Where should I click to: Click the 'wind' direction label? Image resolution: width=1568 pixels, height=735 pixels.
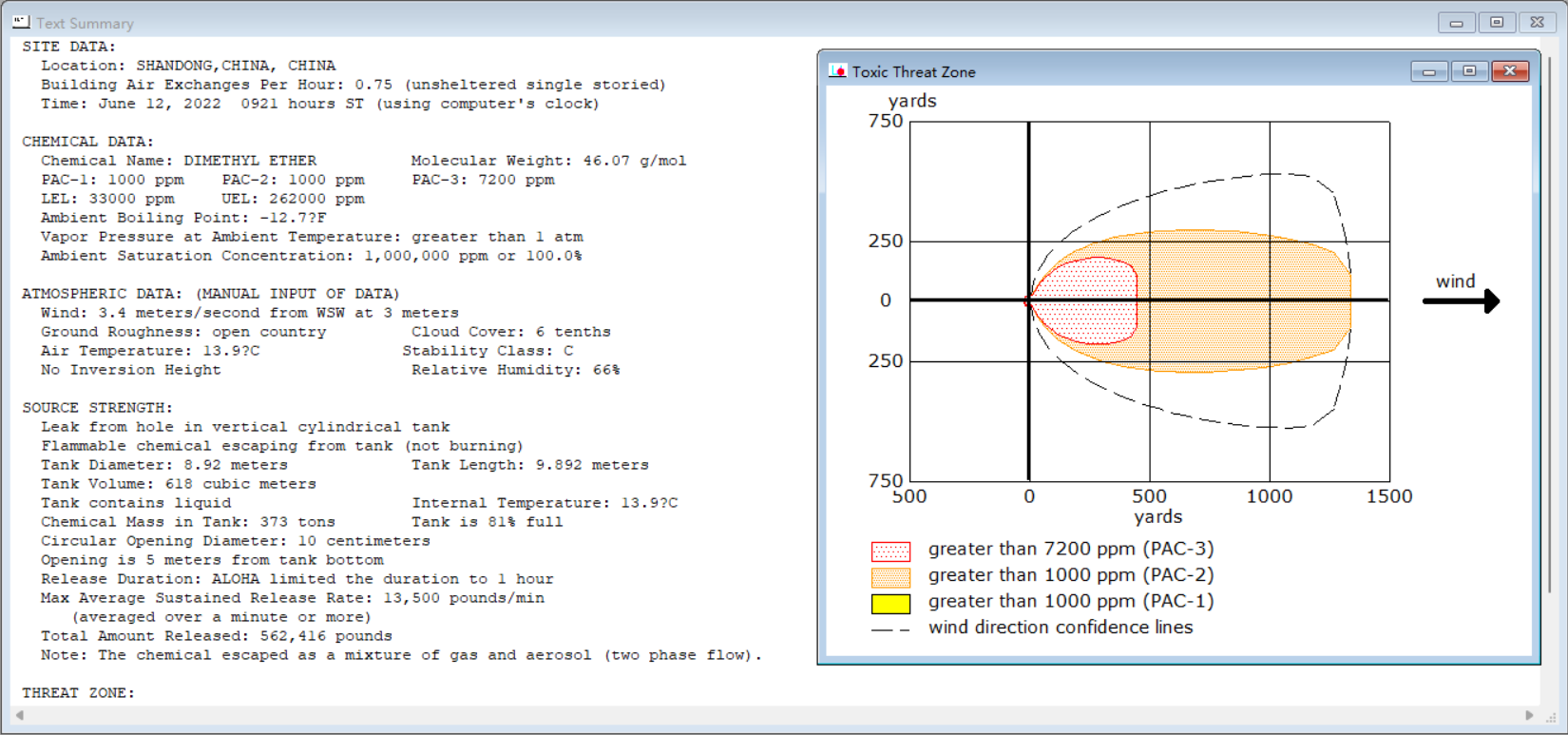click(x=1455, y=281)
